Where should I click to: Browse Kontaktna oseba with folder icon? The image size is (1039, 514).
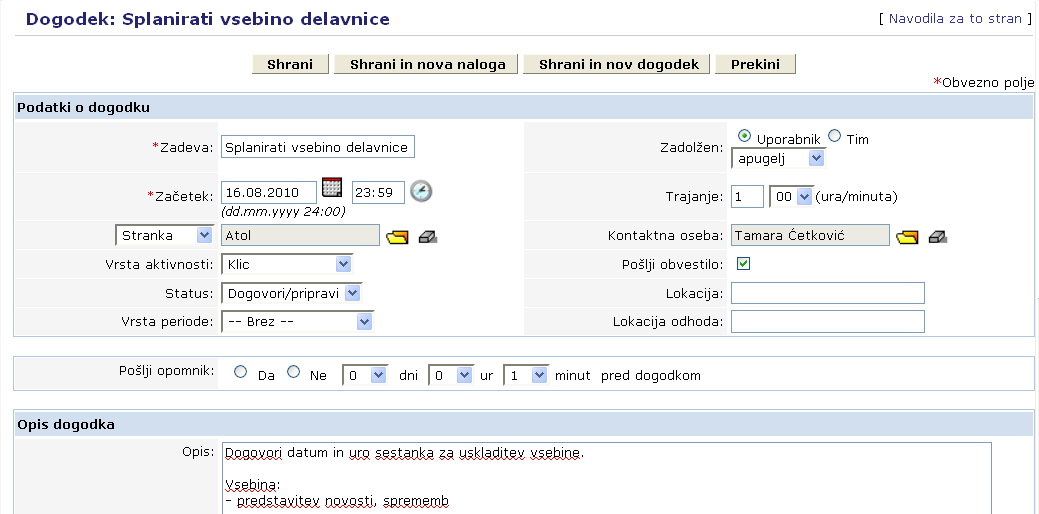[x=907, y=237]
